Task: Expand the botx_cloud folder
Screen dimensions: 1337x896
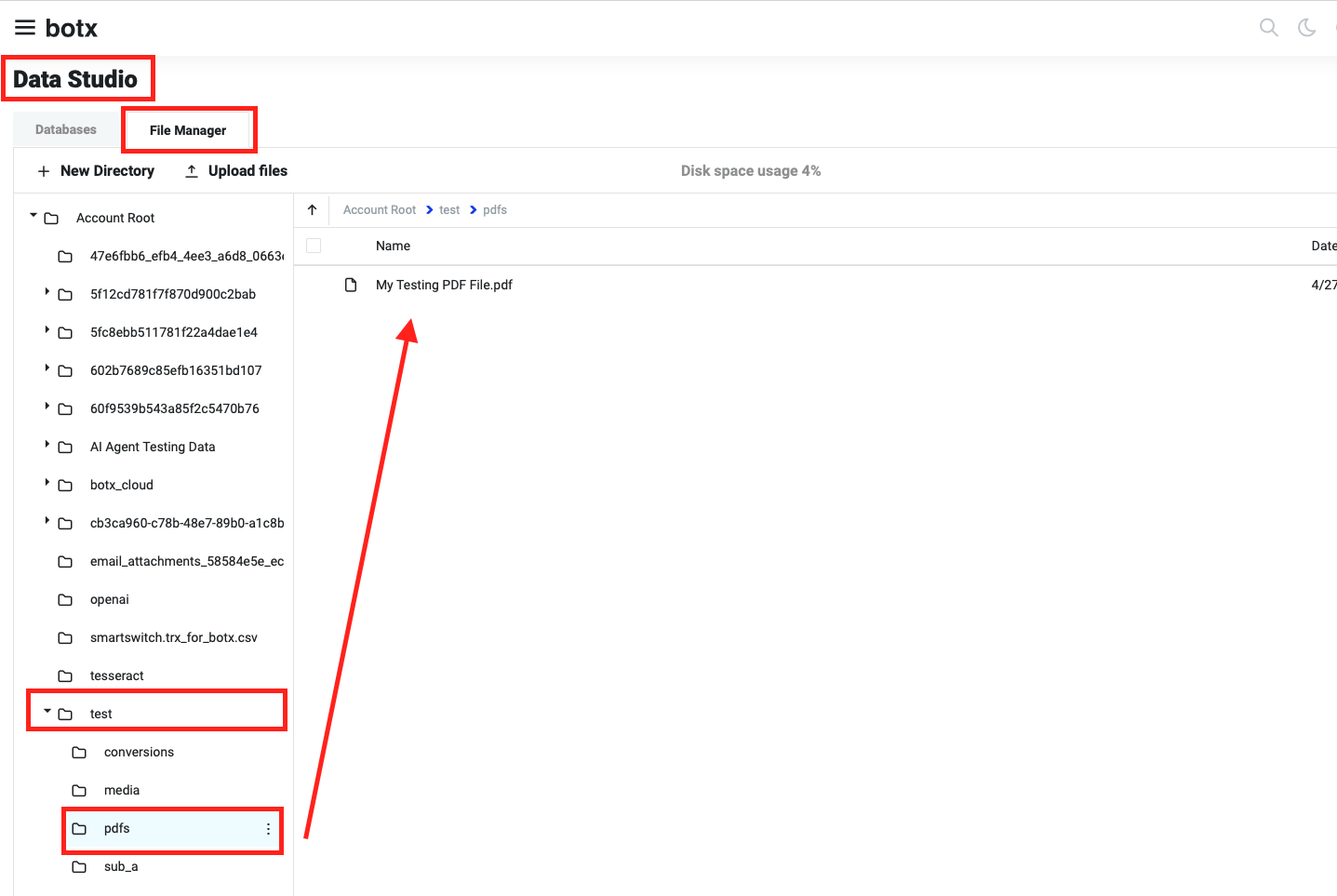Action: coord(48,484)
